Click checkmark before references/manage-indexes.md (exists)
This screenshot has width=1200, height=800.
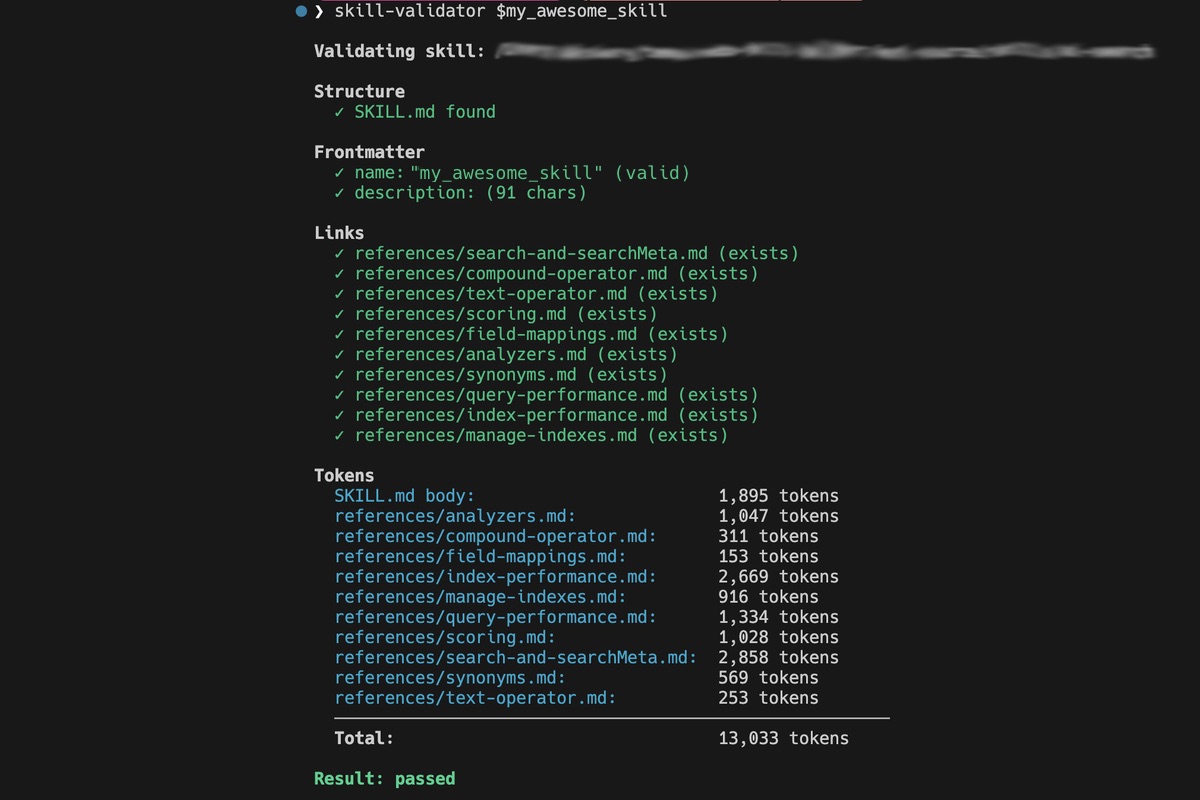(340, 435)
